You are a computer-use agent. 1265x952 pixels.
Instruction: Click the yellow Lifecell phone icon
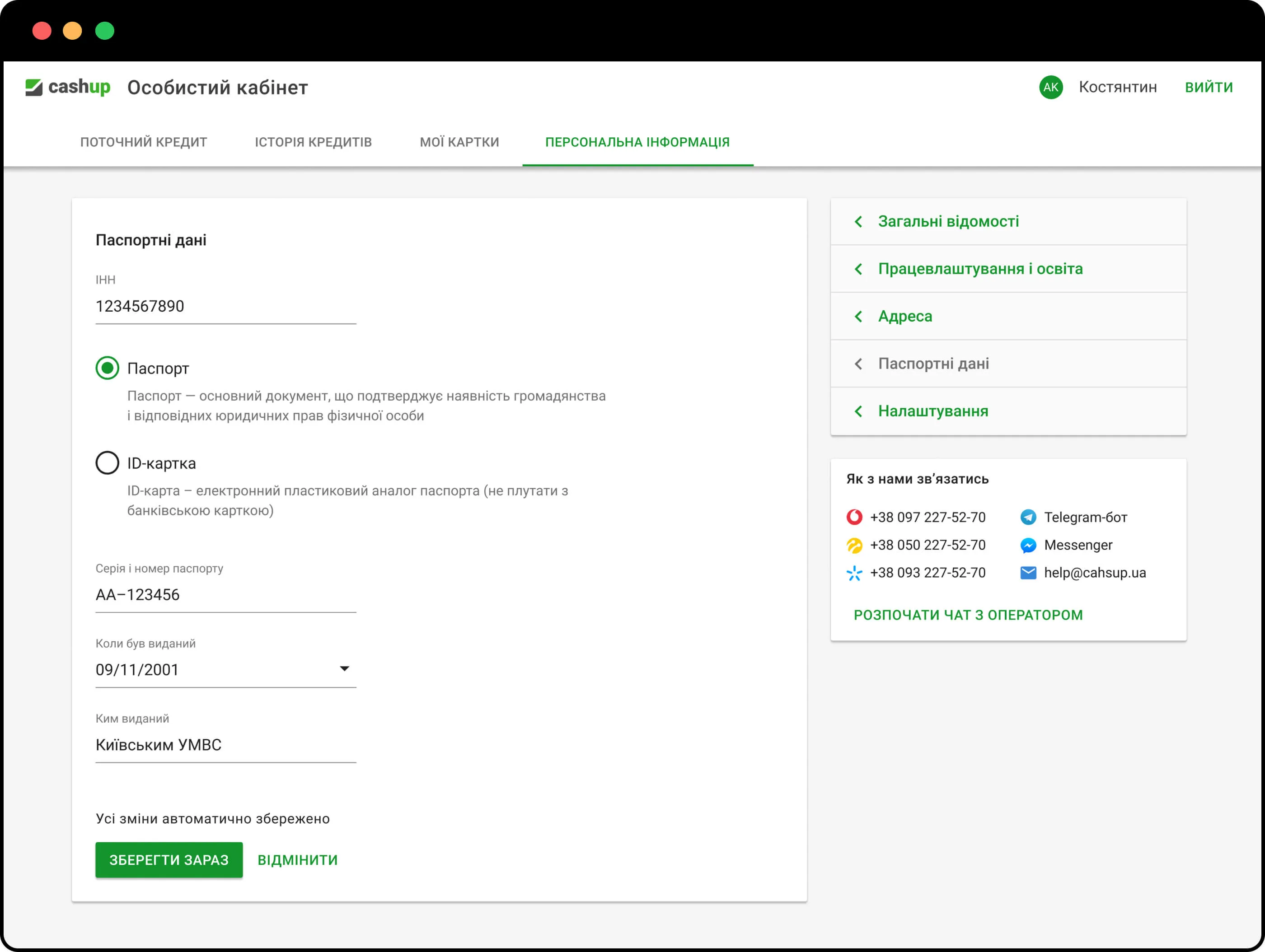[854, 545]
